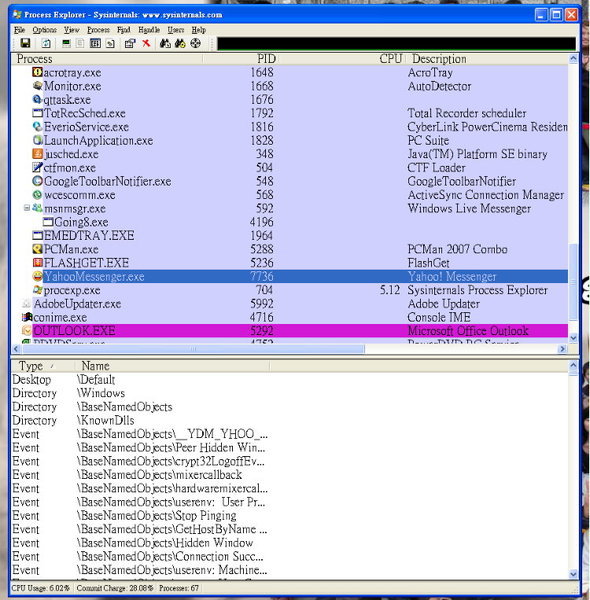This screenshot has height=600, width=590.
Task: Click the EverioService.exe process icon
Action: pos(37,126)
